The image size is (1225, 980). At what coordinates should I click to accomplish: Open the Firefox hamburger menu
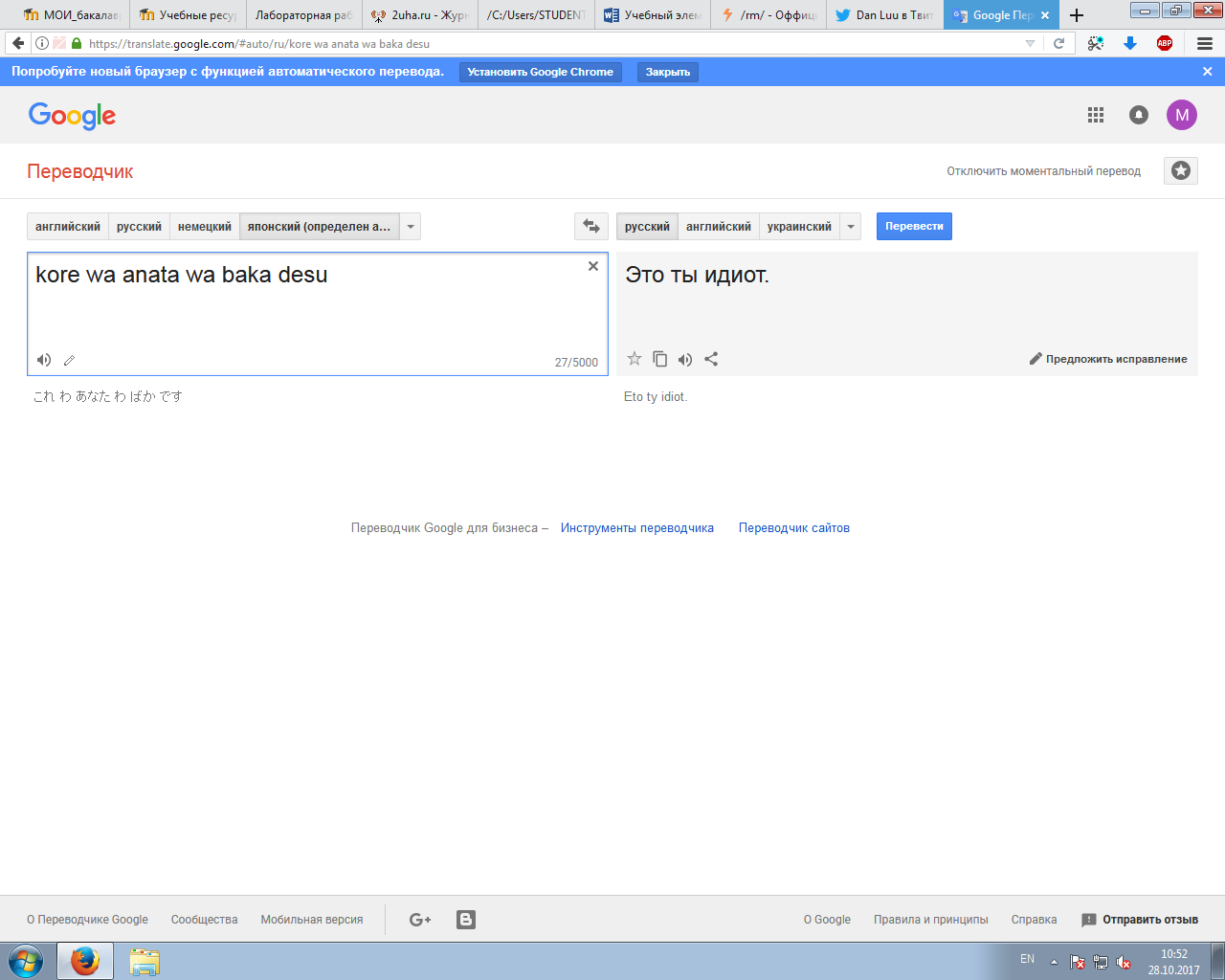(x=1205, y=43)
